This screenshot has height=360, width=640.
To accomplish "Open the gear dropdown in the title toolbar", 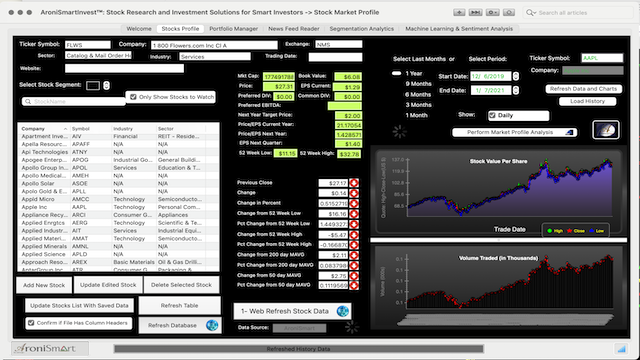I will pos(492,13).
